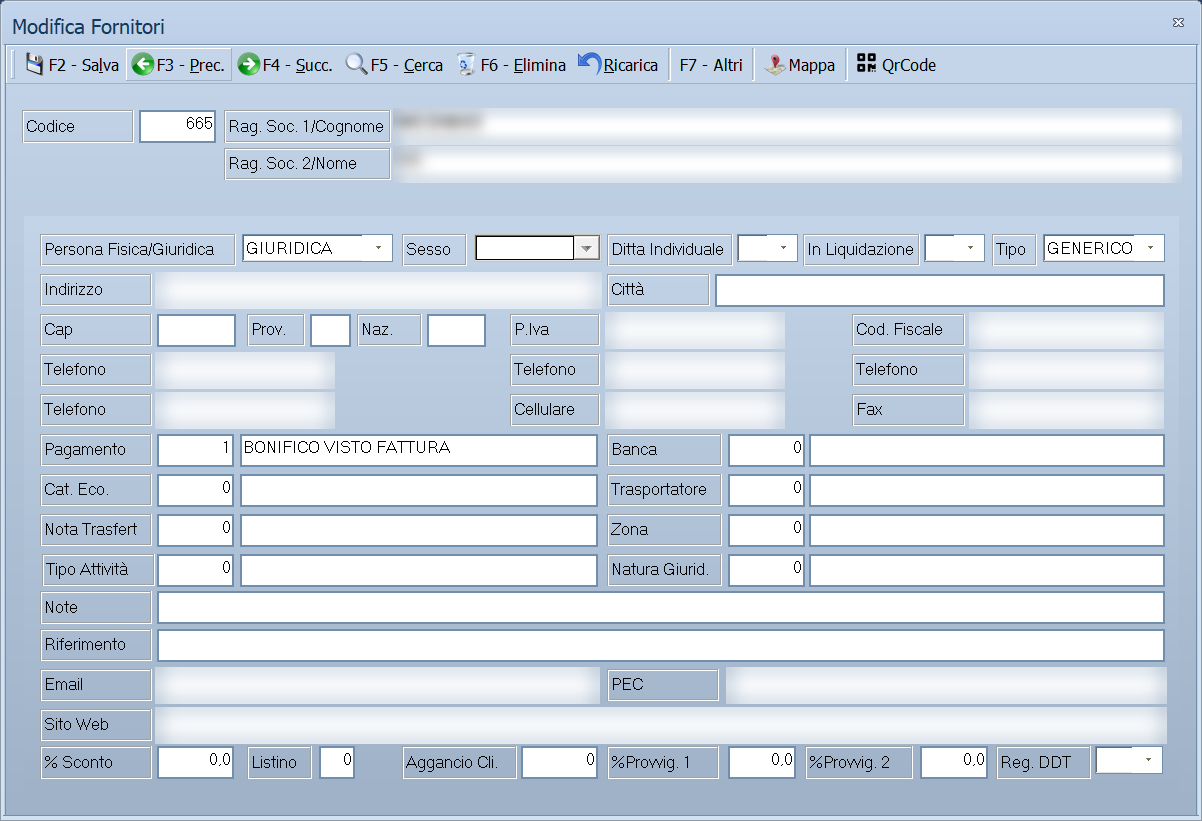Screen dimensions: 1202x821
Task: Open the Reg. DDT dropdown
Action: [1150, 761]
